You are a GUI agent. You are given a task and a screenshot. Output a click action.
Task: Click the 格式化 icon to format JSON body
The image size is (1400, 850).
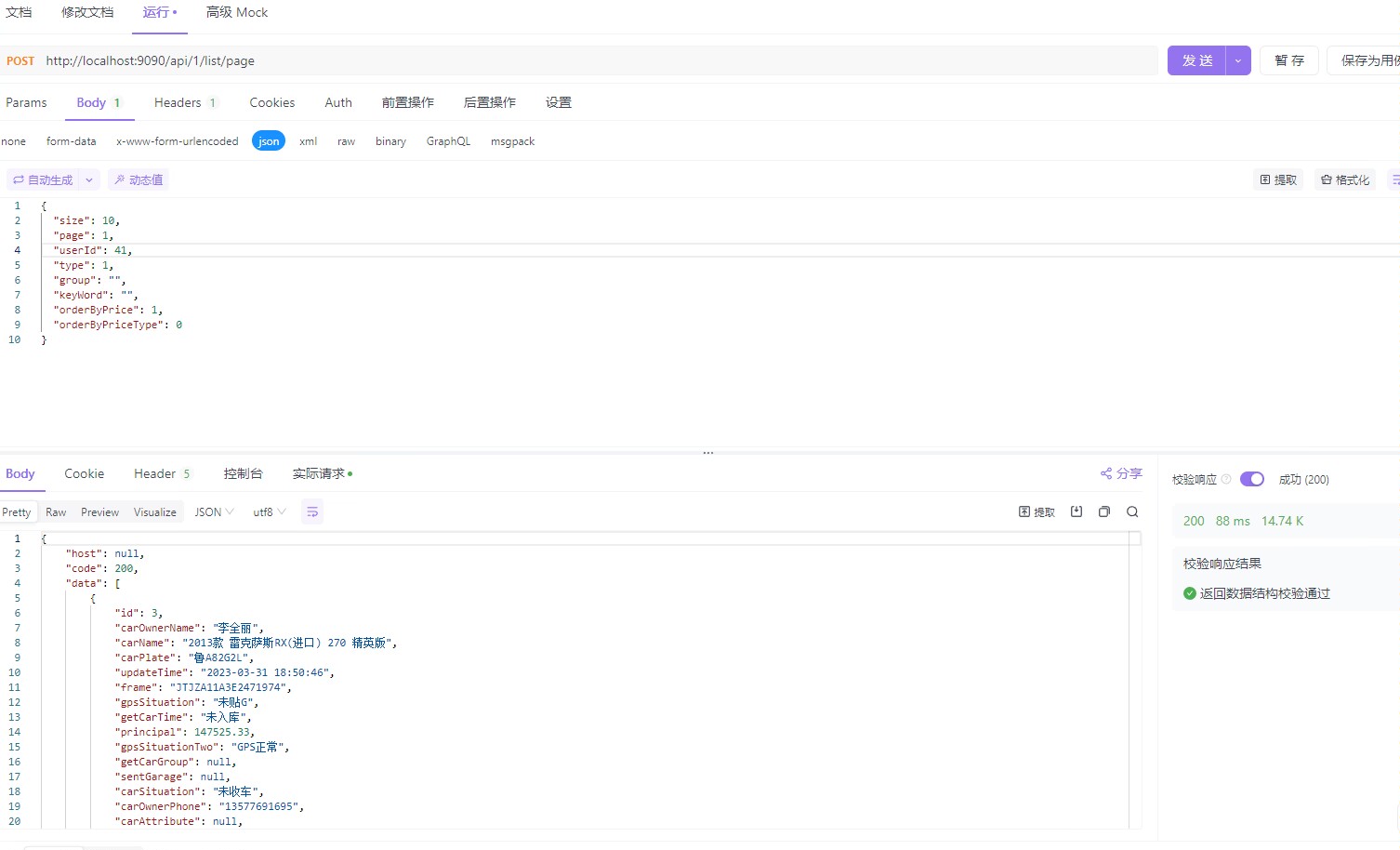(1344, 179)
